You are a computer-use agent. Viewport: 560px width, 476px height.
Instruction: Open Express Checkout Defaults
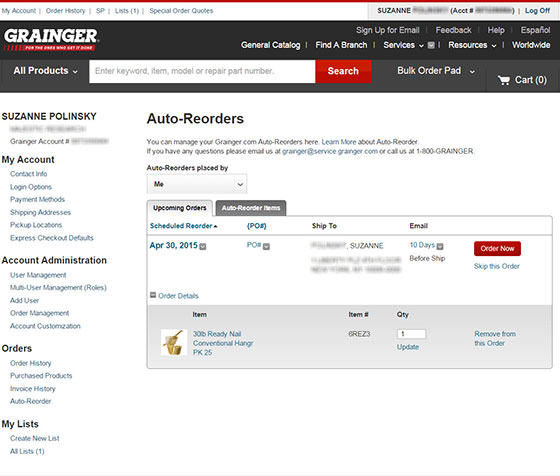(x=52, y=238)
